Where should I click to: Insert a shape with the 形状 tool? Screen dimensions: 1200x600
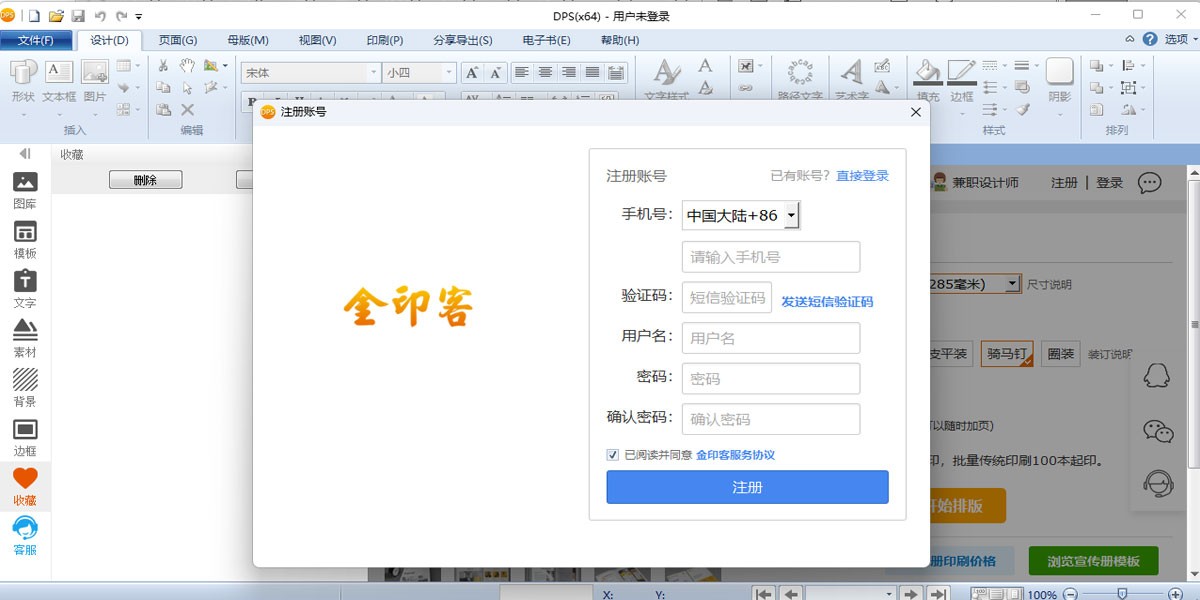click(24, 82)
